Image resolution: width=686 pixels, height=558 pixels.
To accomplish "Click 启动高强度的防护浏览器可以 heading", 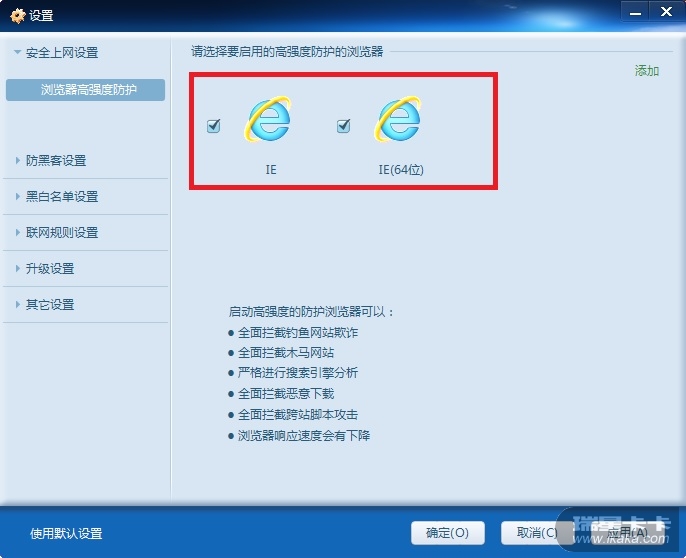I will pyautogui.click(x=311, y=312).
